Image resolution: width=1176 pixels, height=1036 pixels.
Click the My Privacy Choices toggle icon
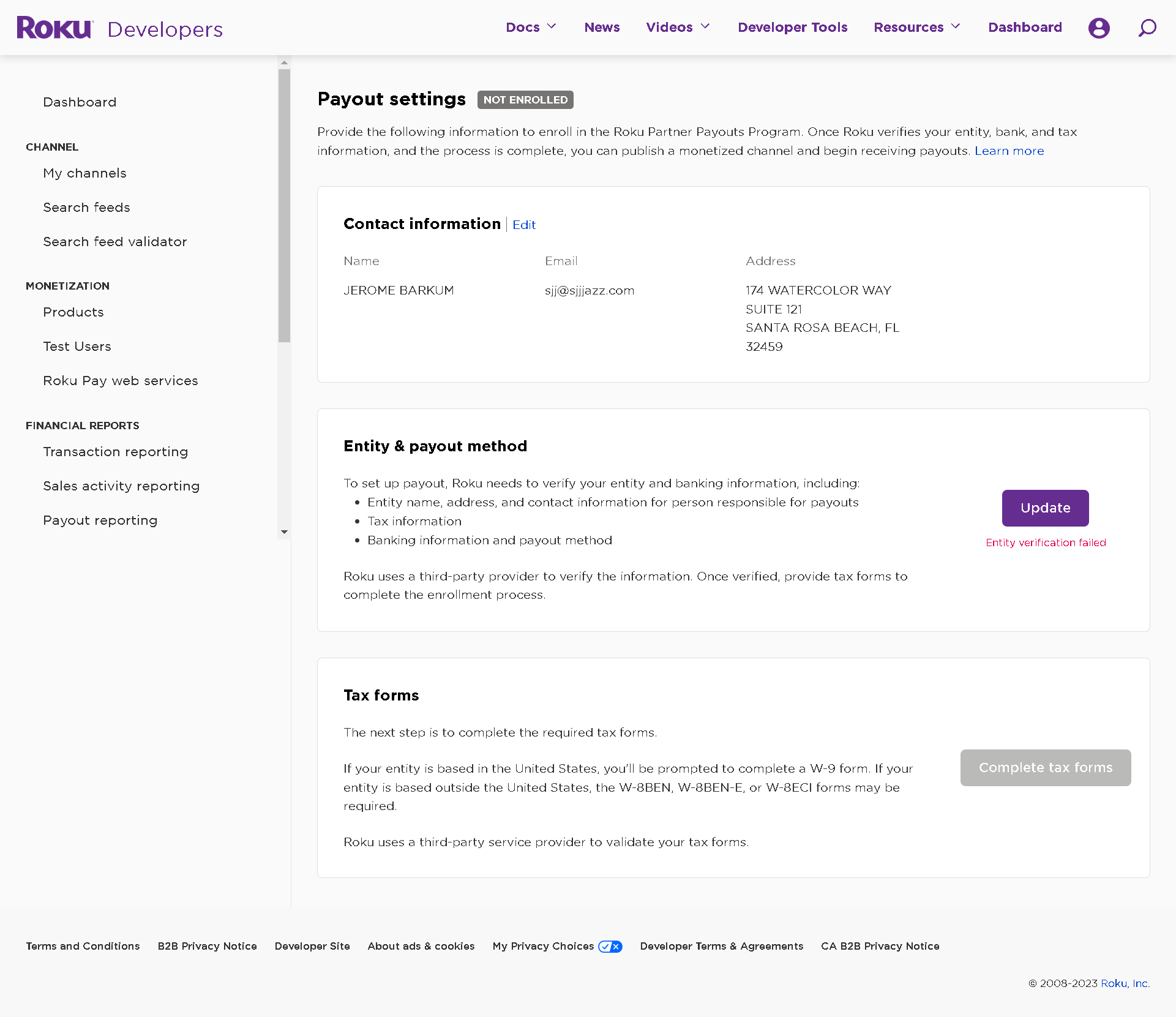tap(610, 947)
